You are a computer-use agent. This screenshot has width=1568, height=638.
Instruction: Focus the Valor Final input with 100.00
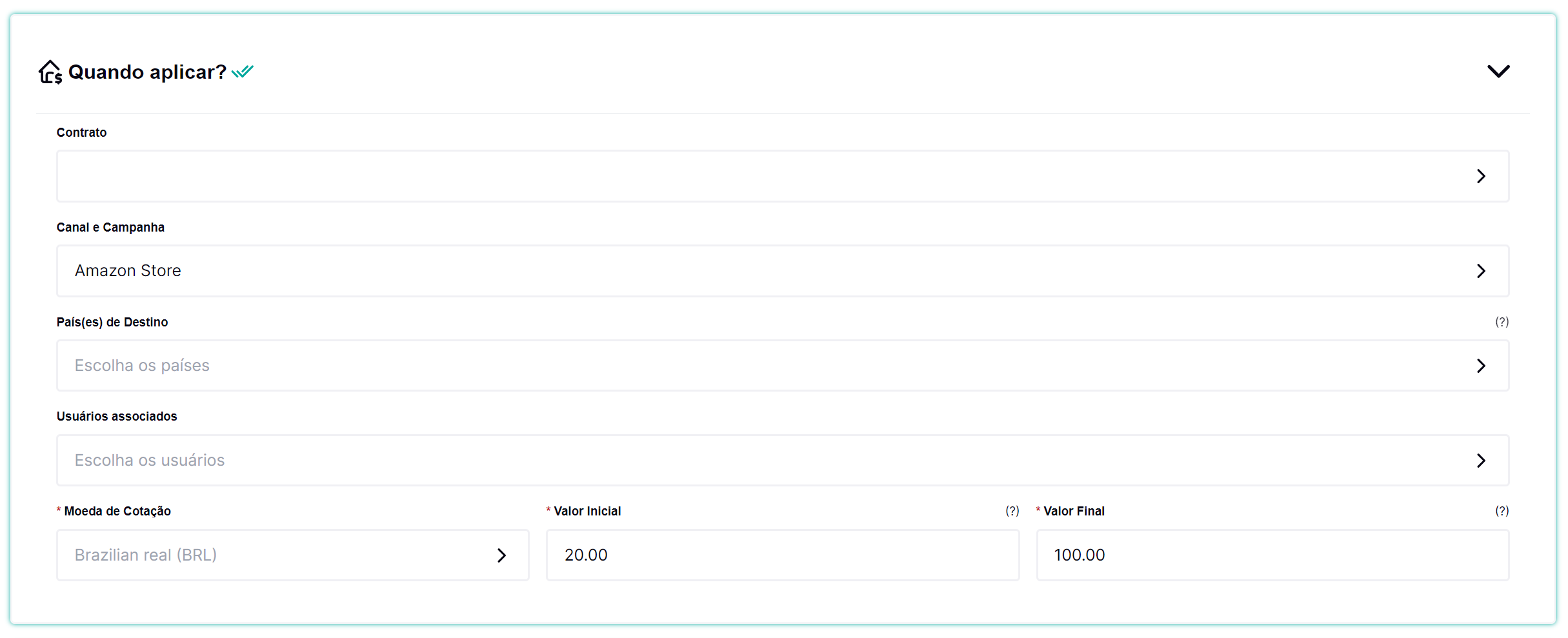1272,555
